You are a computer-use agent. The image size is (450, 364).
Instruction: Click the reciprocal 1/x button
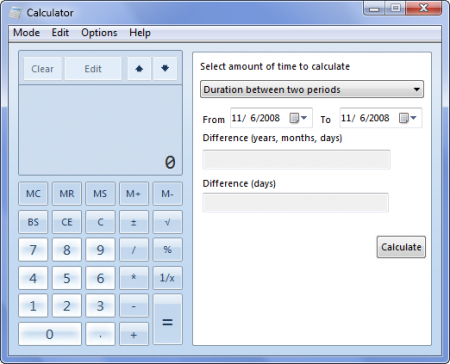167,278
